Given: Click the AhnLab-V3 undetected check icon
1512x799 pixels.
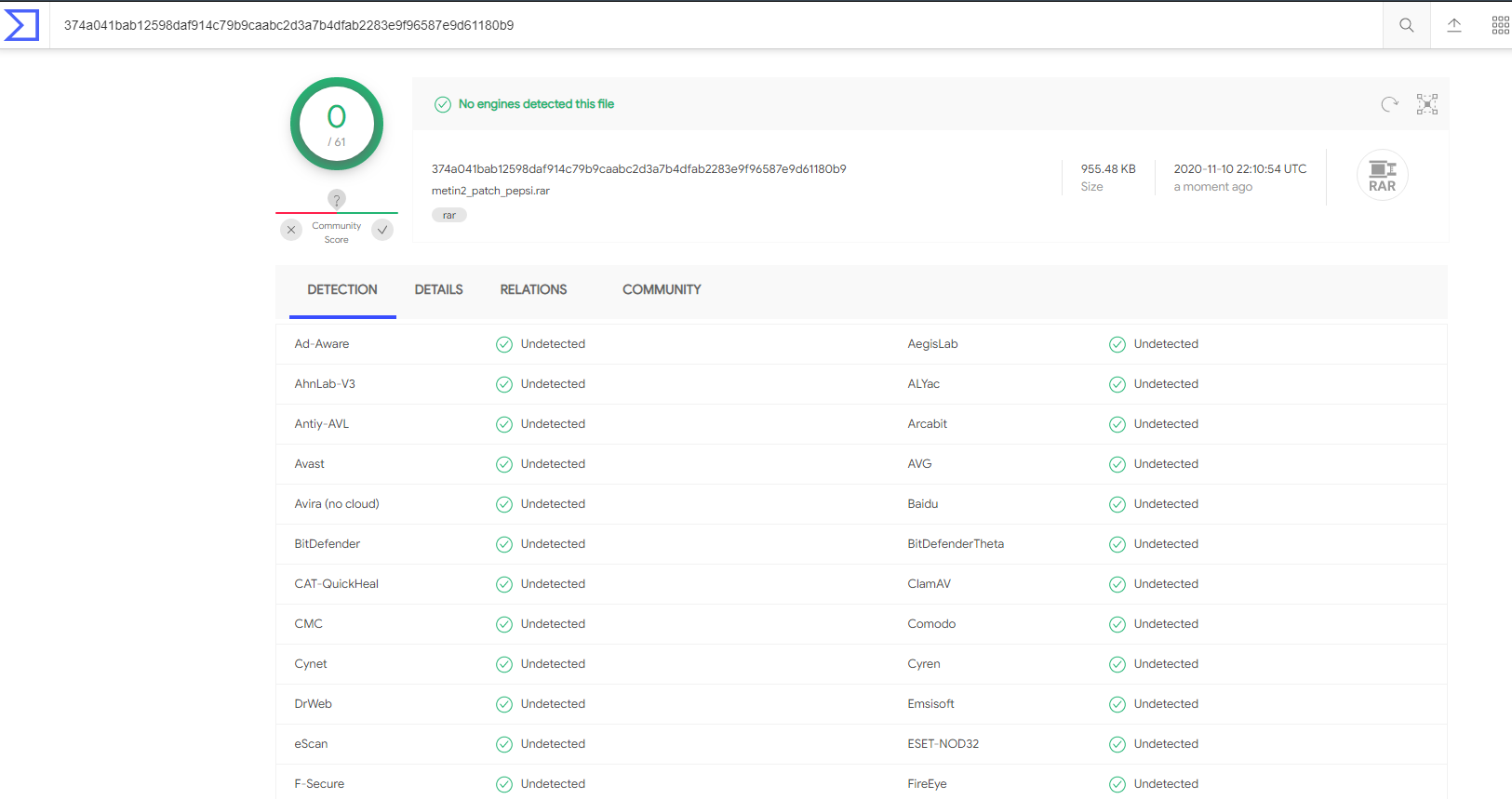Looking at the screenshot, I should click(x=504, y=384).
